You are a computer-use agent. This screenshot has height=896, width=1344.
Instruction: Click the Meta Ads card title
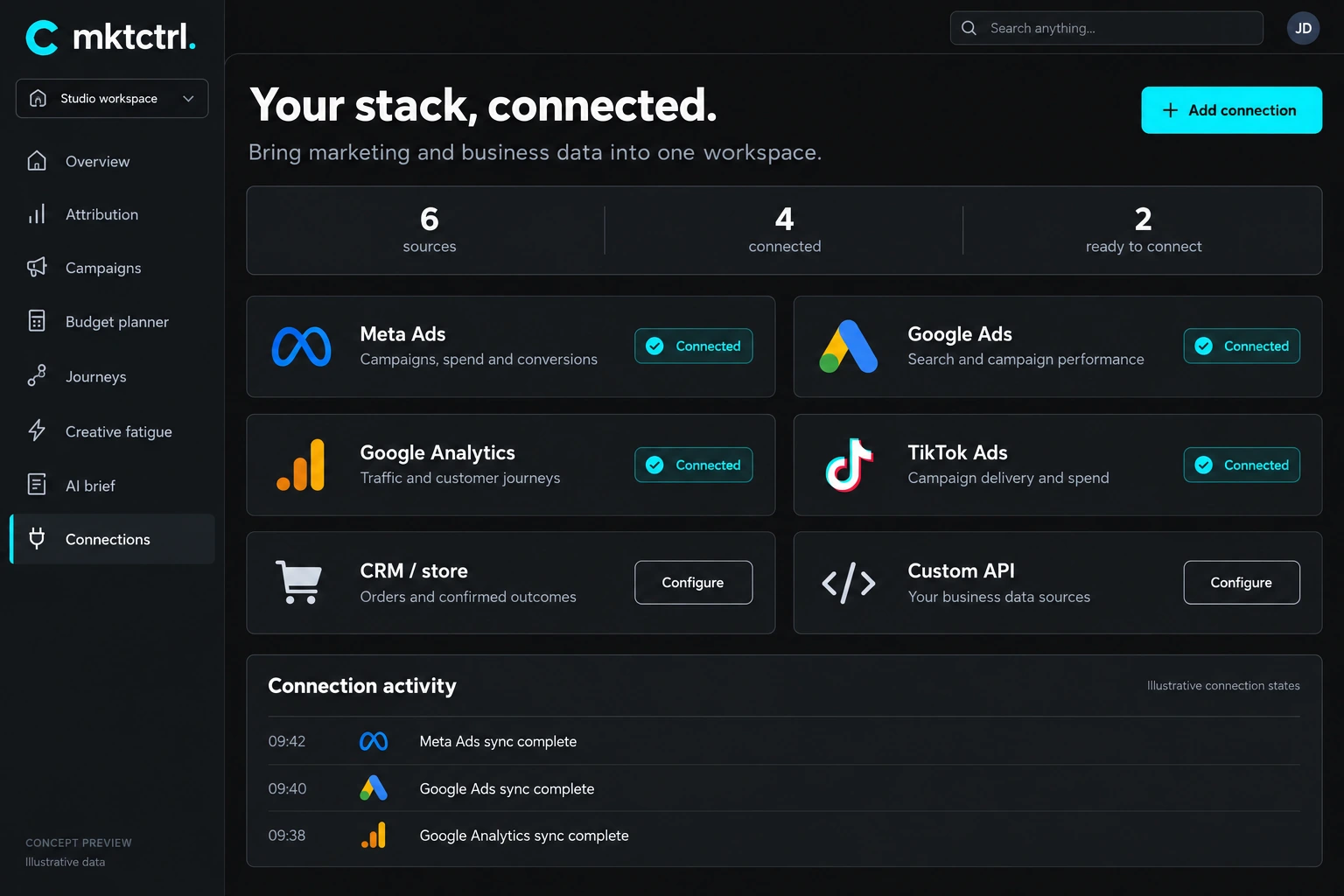402,334
